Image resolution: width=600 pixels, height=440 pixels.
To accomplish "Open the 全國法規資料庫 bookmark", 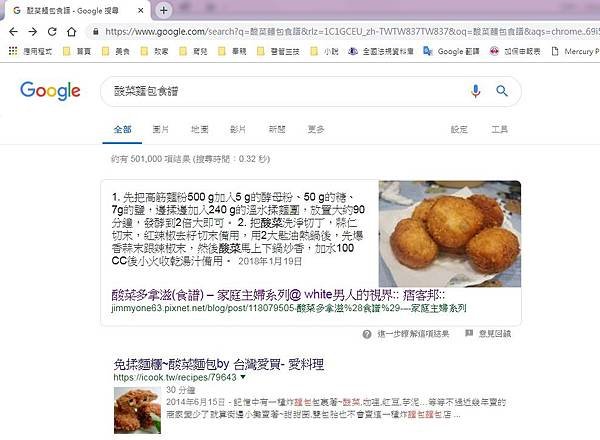I will coord(381,51).
